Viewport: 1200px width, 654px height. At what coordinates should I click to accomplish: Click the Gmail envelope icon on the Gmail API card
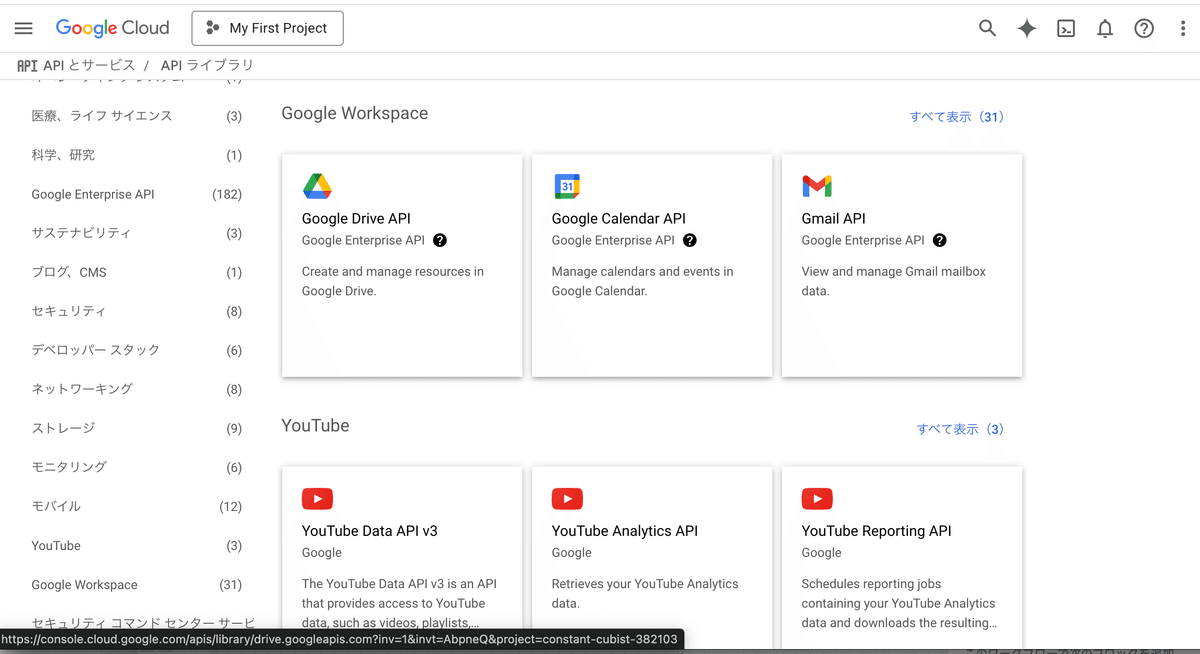tap(817, 186)
